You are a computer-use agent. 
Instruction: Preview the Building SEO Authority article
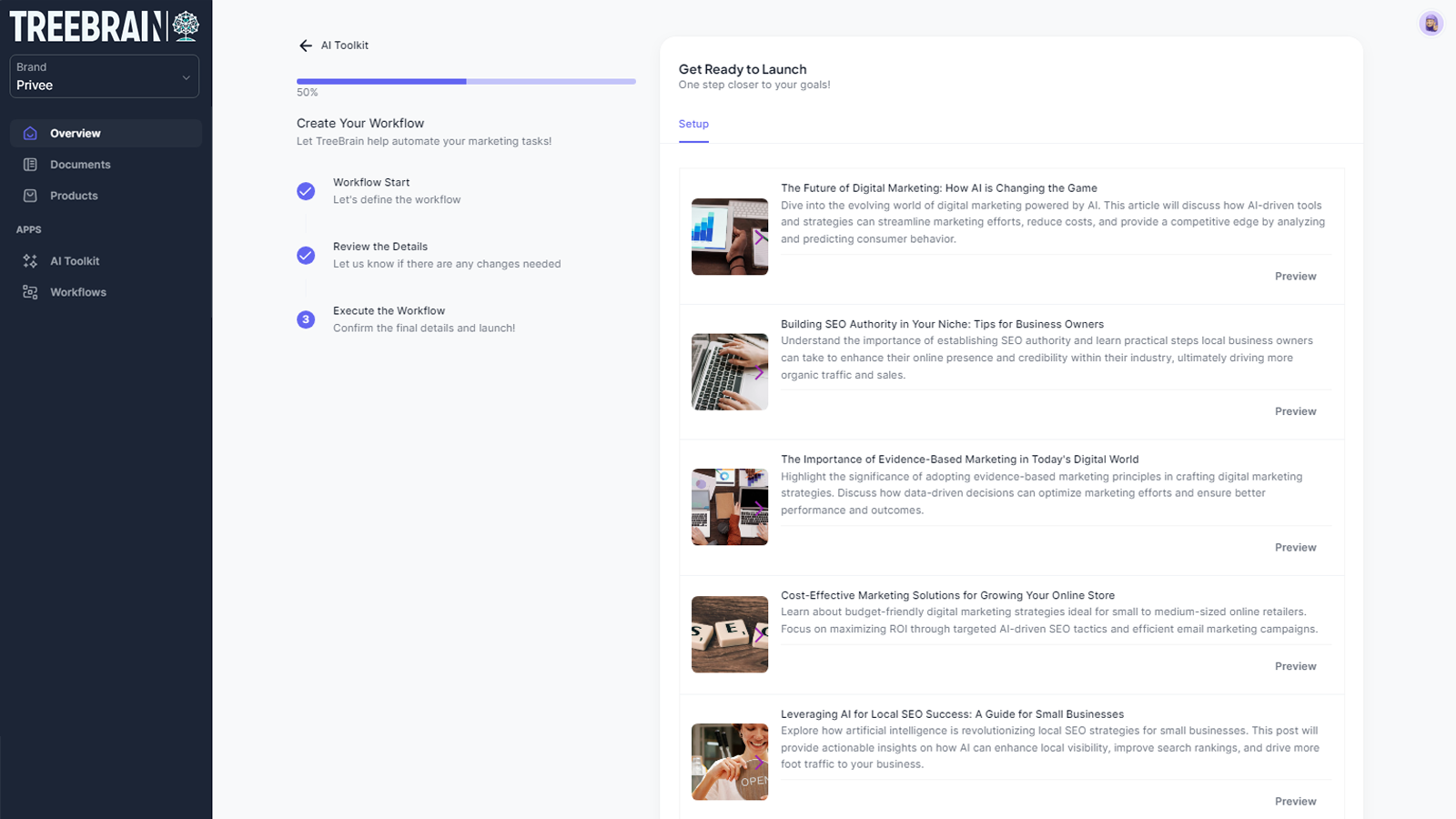[1295, 412]
